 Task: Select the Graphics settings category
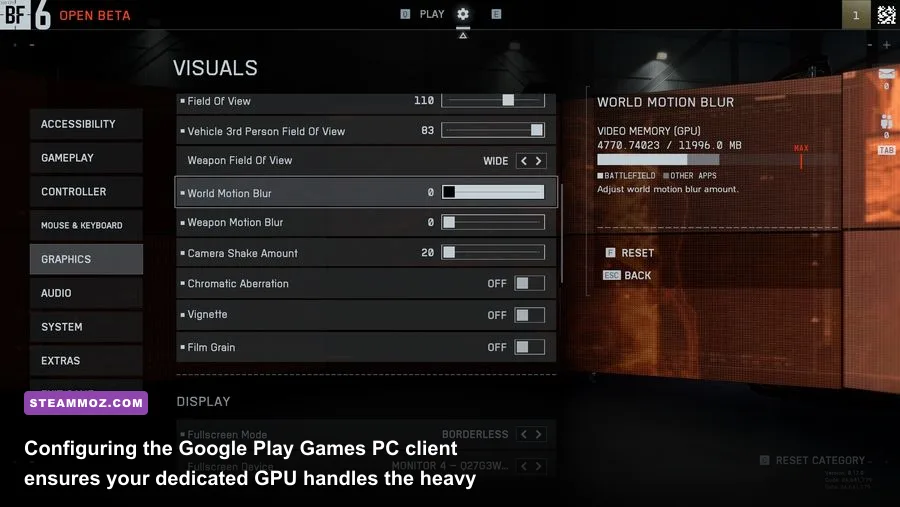click(86, 259)
